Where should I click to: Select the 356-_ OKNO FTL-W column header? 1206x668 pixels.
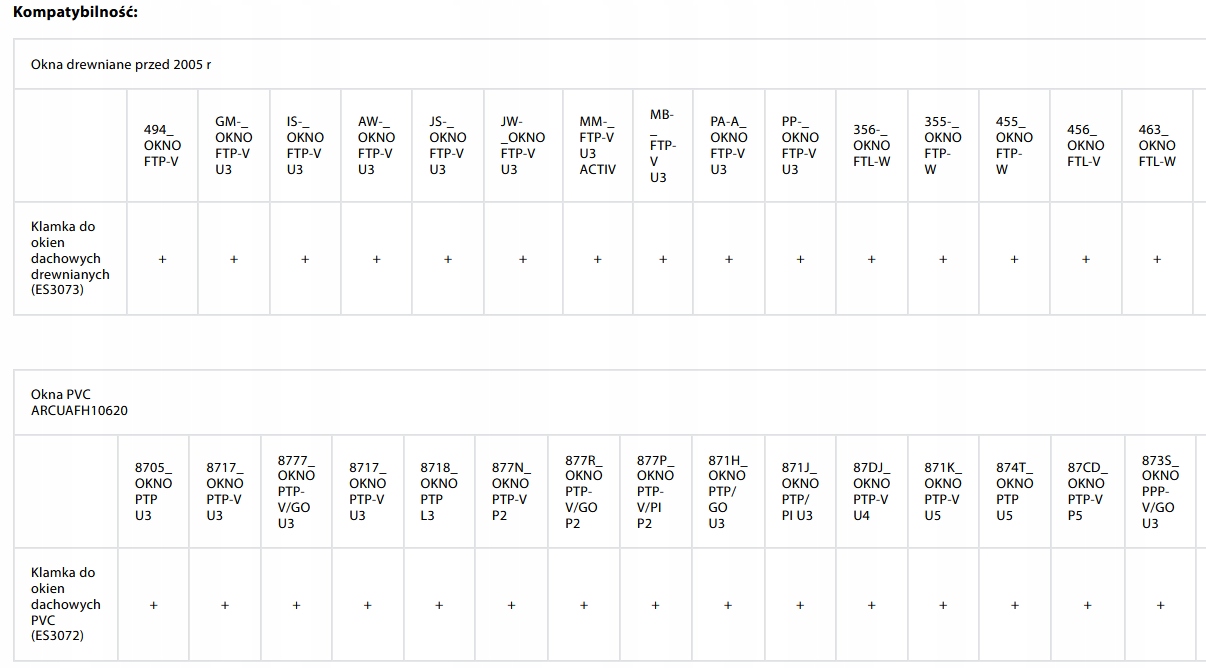871,145
